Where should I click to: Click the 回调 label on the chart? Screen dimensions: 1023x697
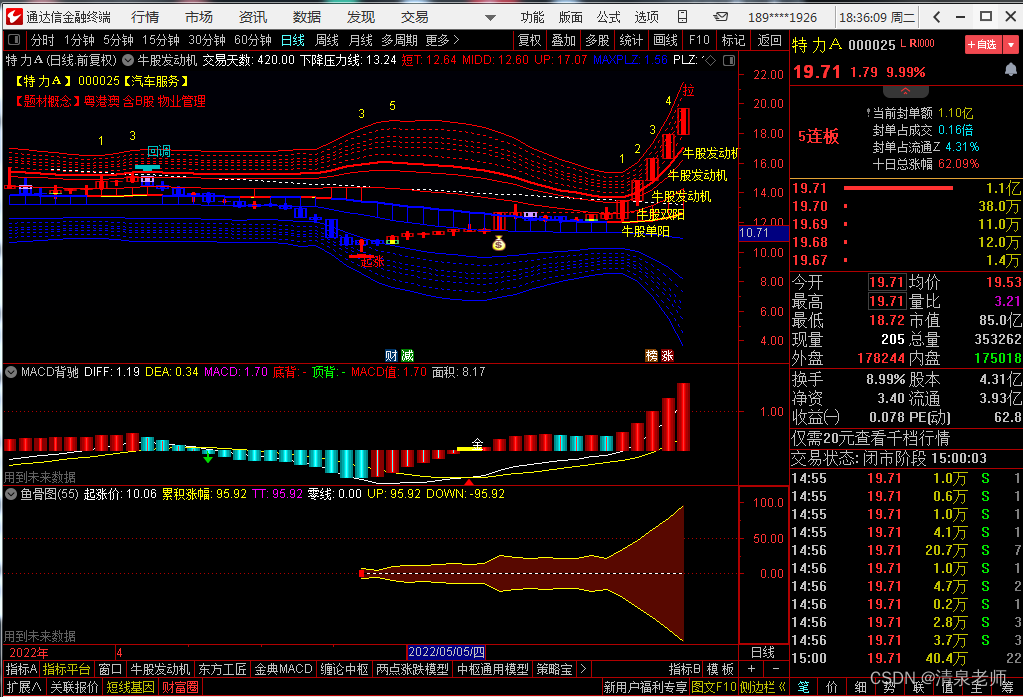click(x=159, y=151)
